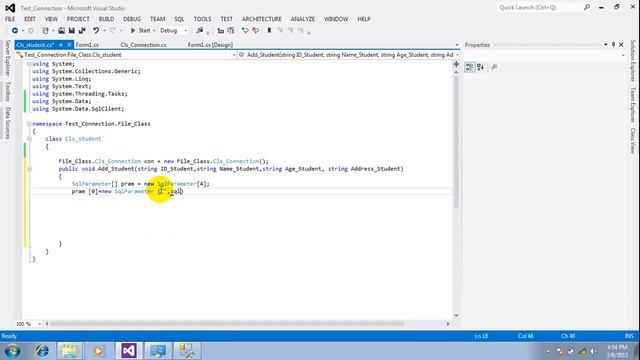
Task: Collapse the namespace Test_Connection.File_Class block
Action: tap(29, 124)
